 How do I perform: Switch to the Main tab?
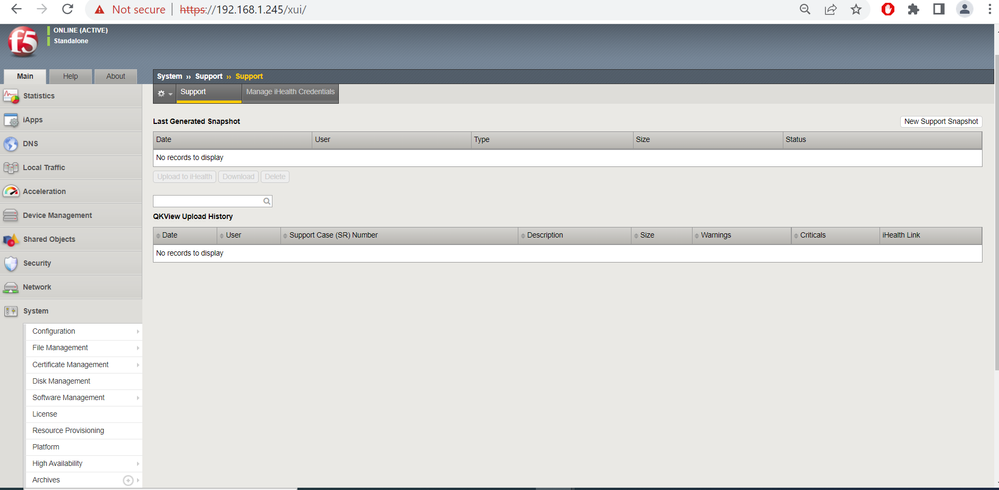coord(25,76)
